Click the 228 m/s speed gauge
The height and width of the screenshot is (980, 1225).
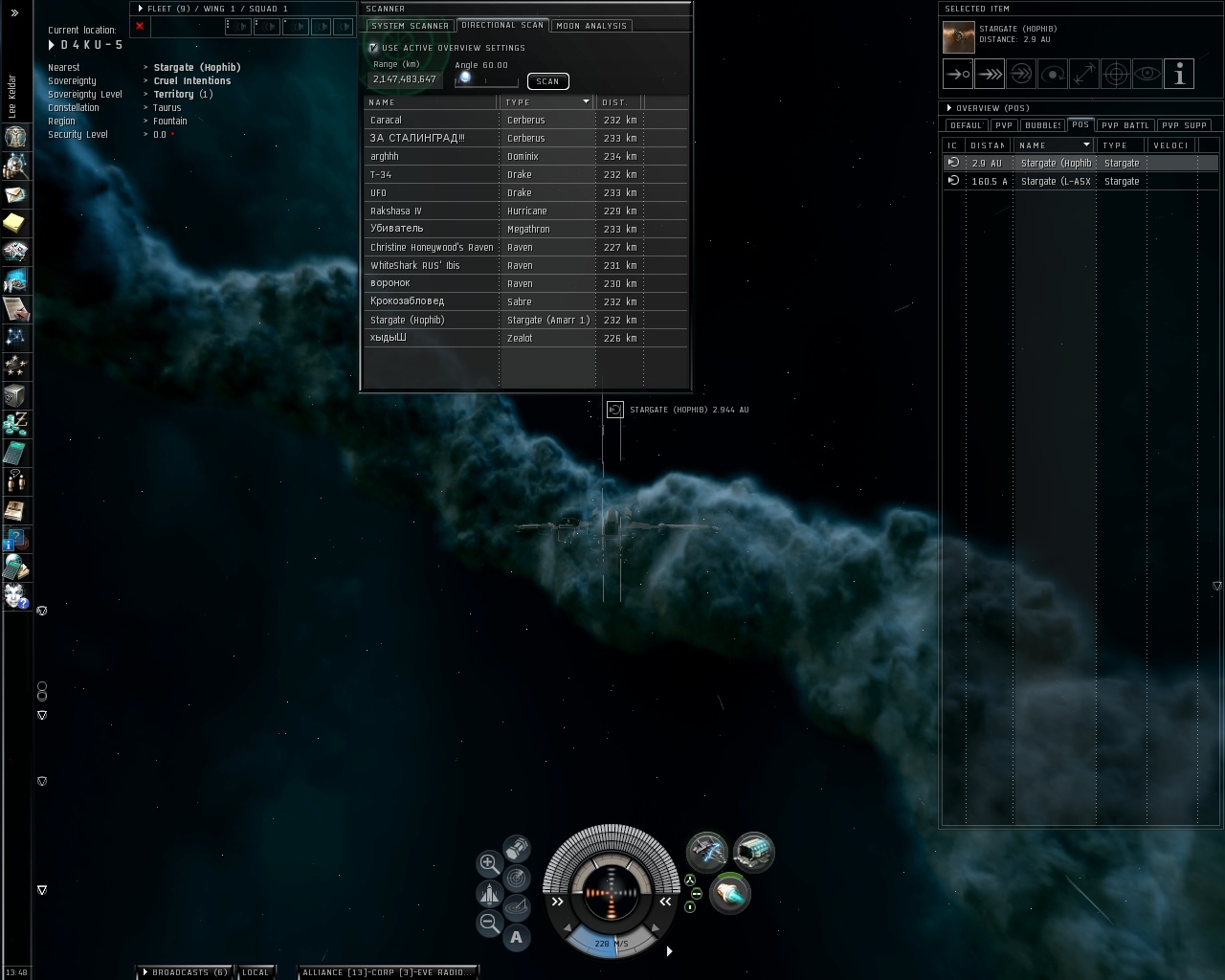[612, 944]
